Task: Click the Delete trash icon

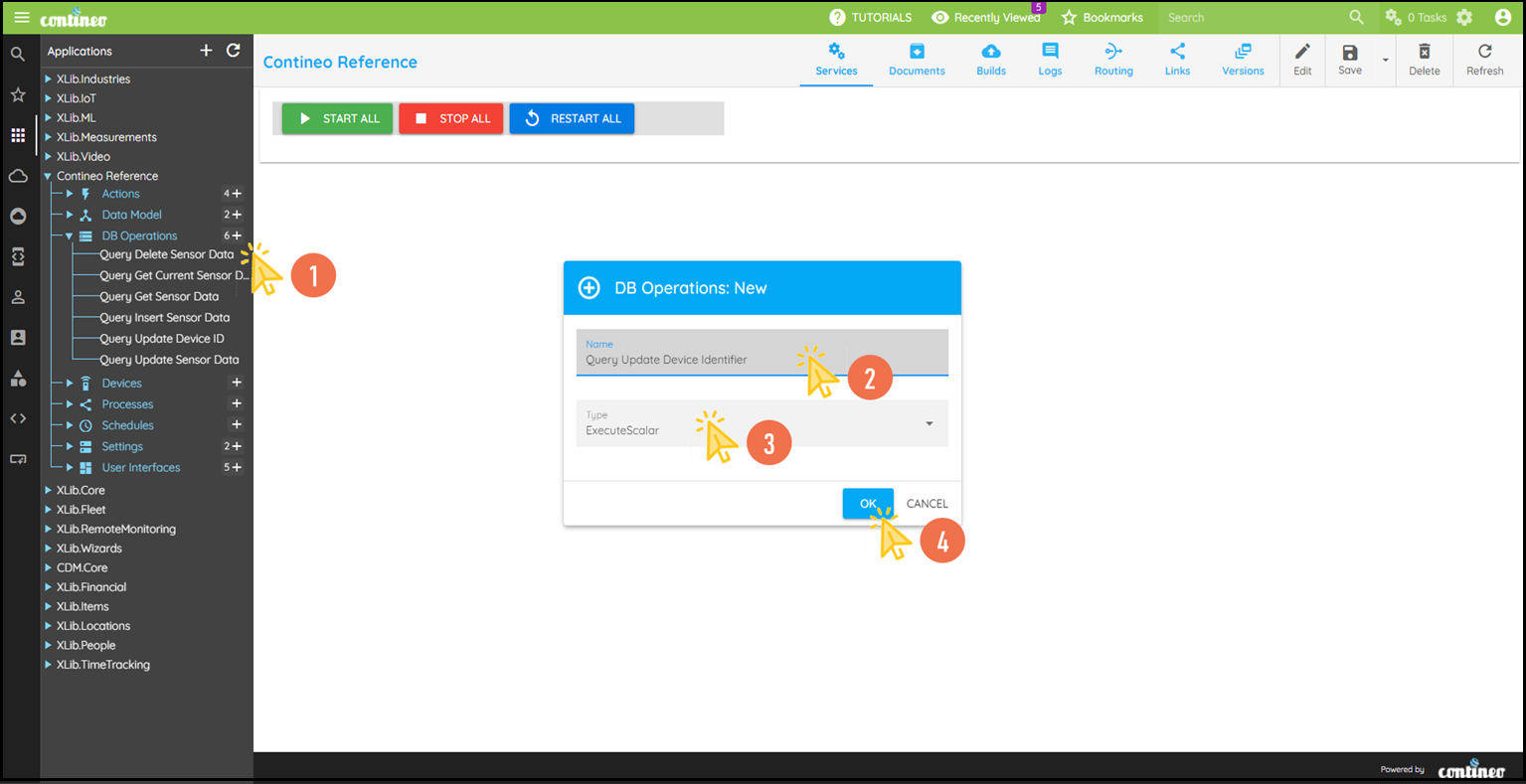Action: pyautogui.click(x=1424, y=52)
